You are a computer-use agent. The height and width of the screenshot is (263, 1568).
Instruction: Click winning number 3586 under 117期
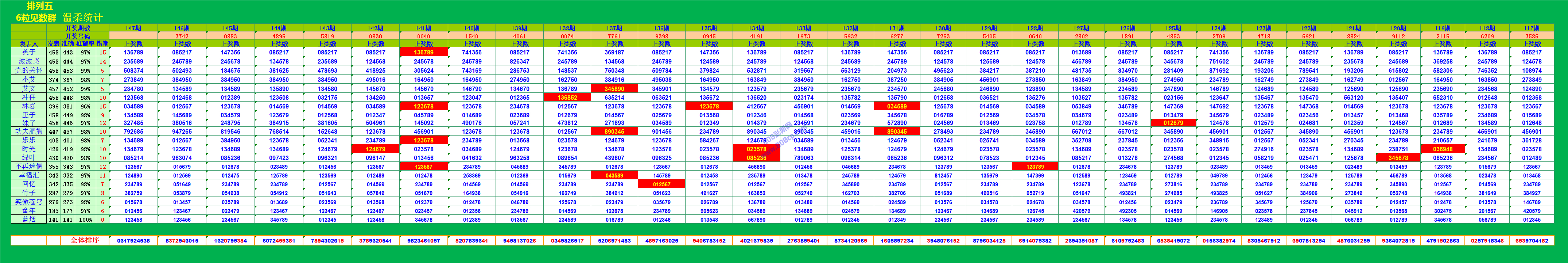point(1532,36)
